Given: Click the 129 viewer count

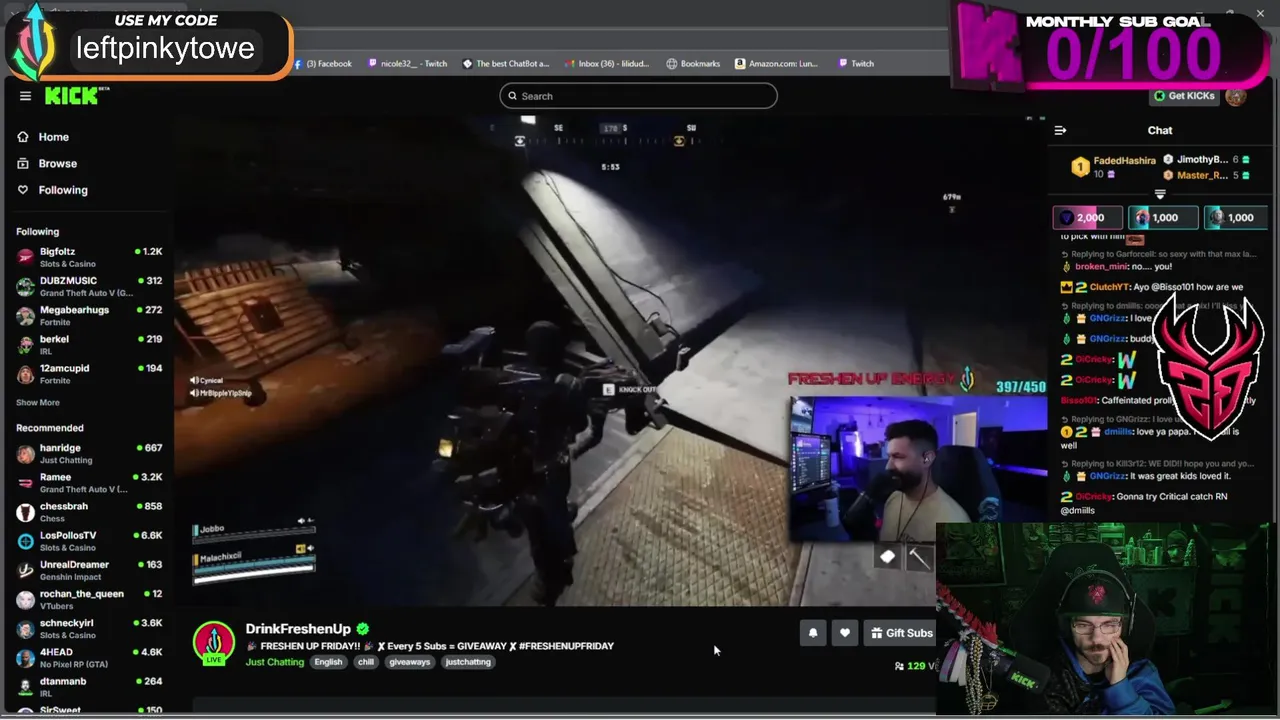Looking at the screenshot, I should [x=915, y=666].
